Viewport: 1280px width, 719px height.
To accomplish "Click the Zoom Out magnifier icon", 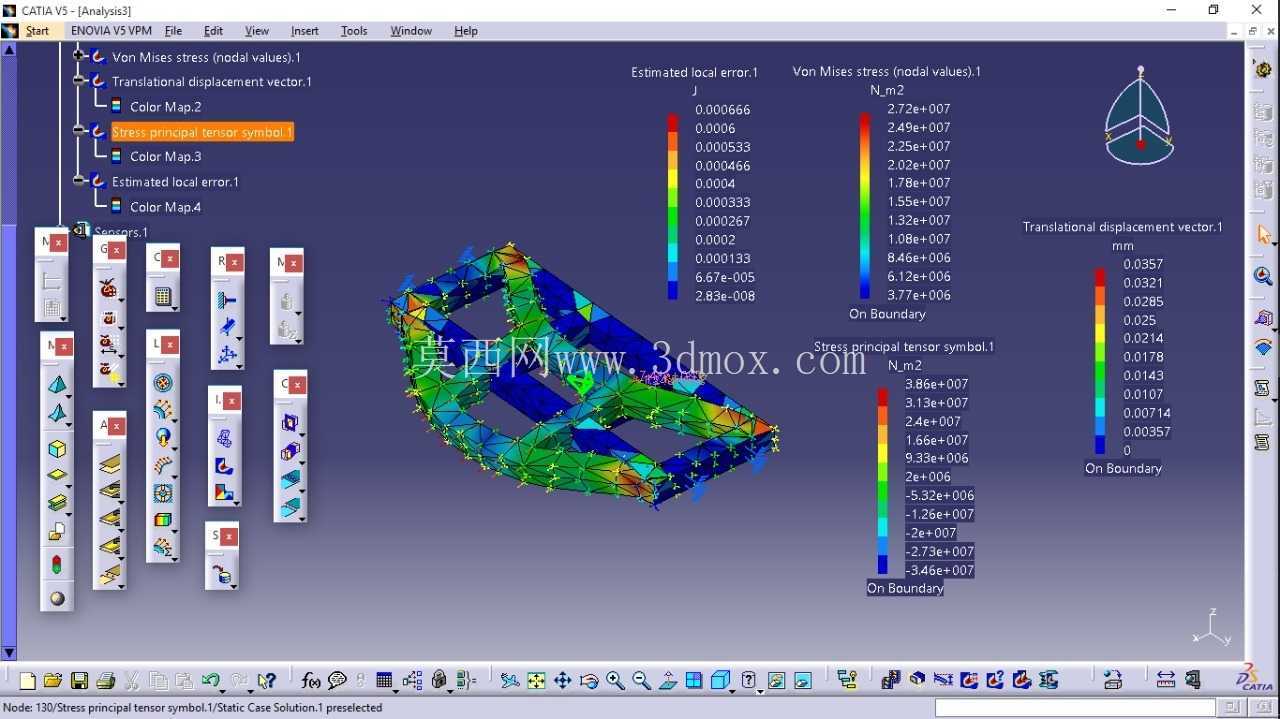I will (x=641, y=681).
